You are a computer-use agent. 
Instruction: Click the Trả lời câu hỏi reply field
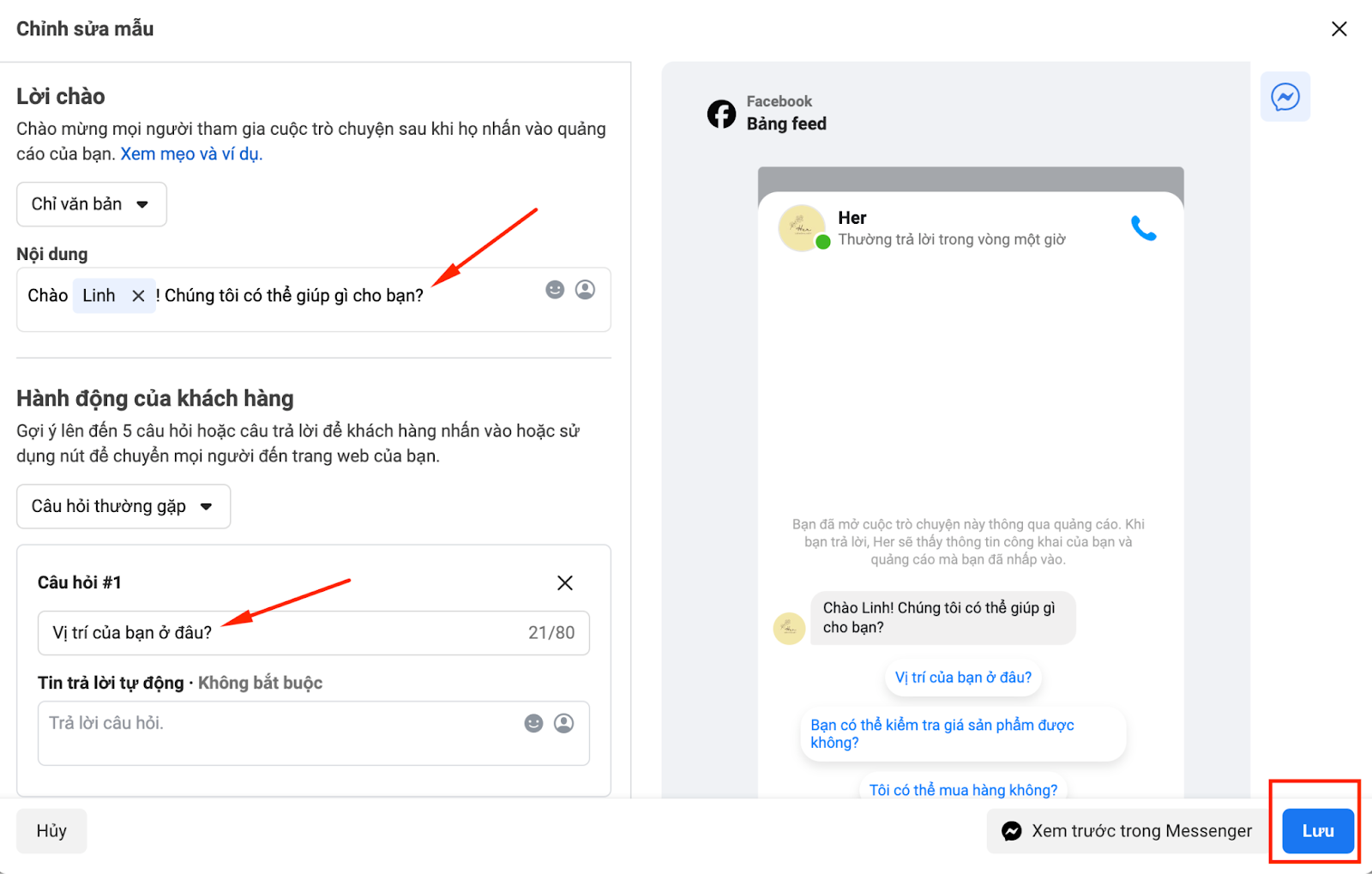314,733
